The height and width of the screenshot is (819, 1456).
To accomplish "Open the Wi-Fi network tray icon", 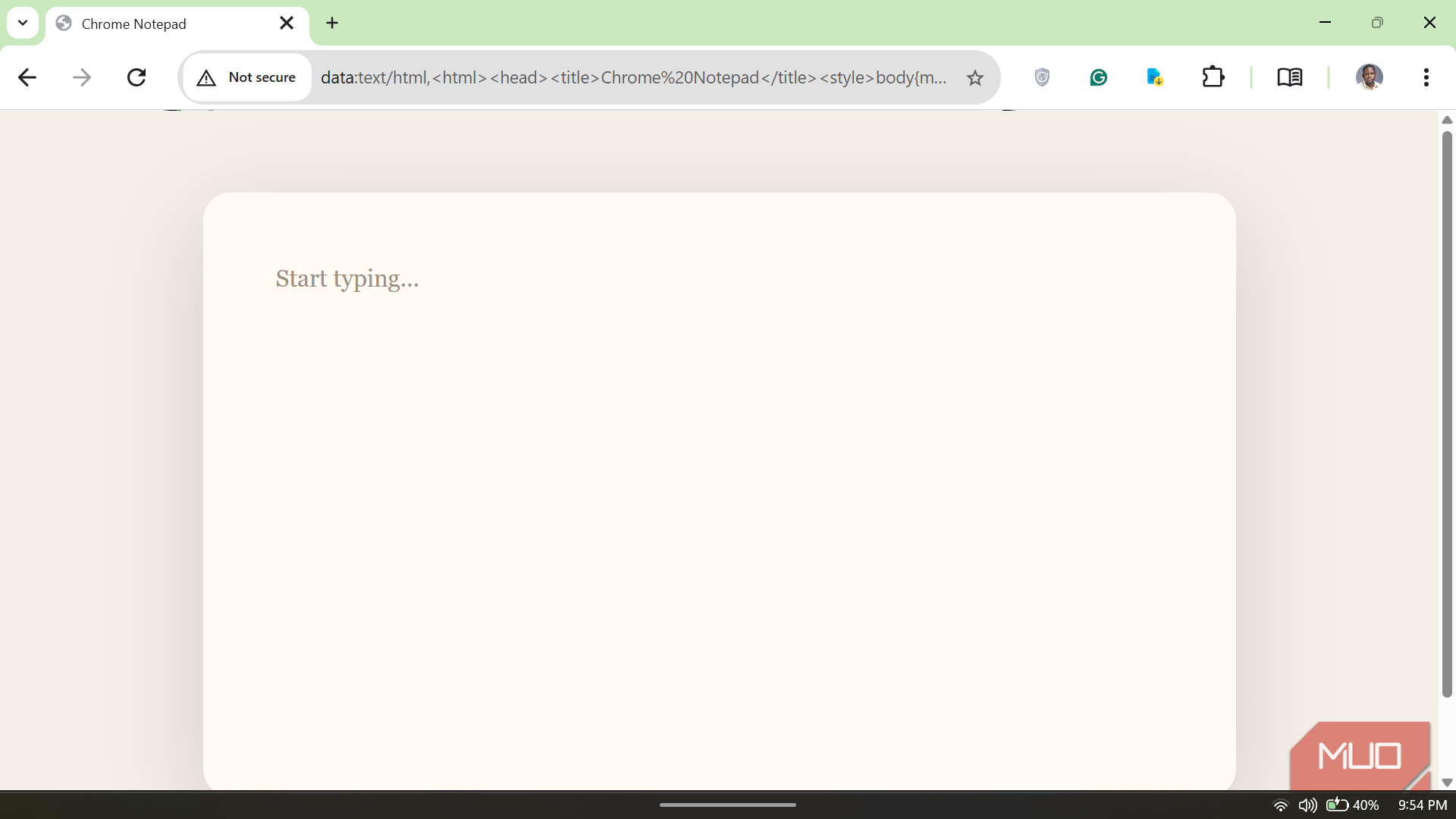I will coord(1280,805).
